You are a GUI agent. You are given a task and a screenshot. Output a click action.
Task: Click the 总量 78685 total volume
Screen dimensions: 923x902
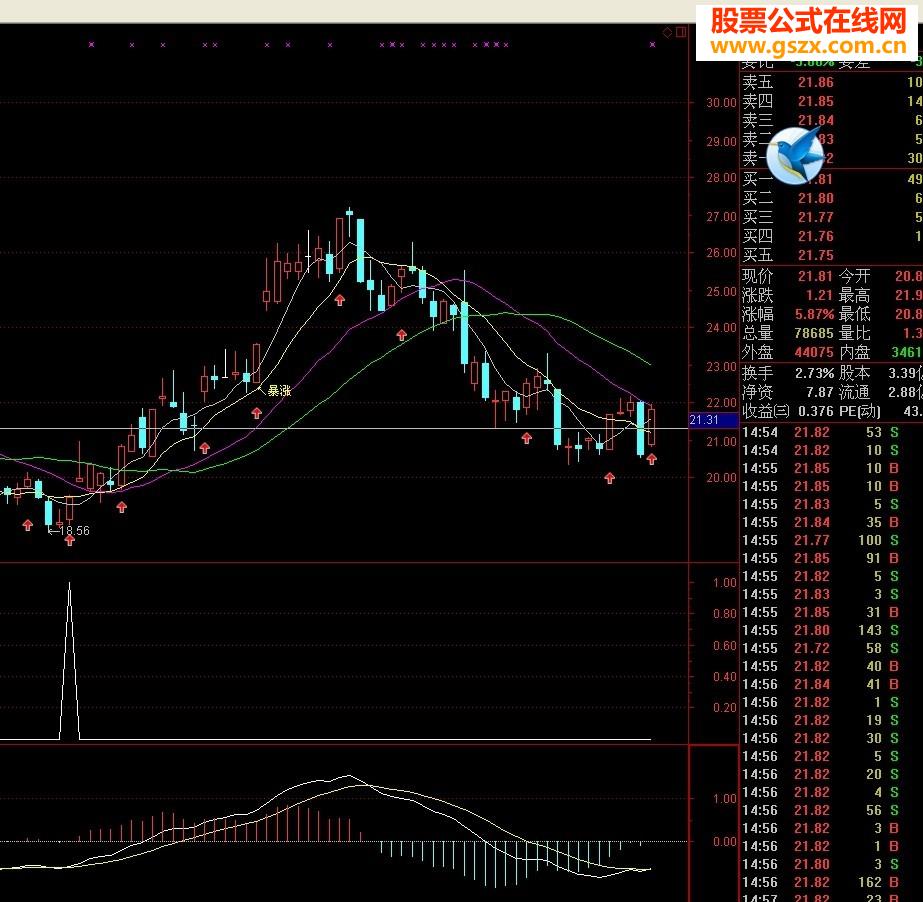coord(814,333)
